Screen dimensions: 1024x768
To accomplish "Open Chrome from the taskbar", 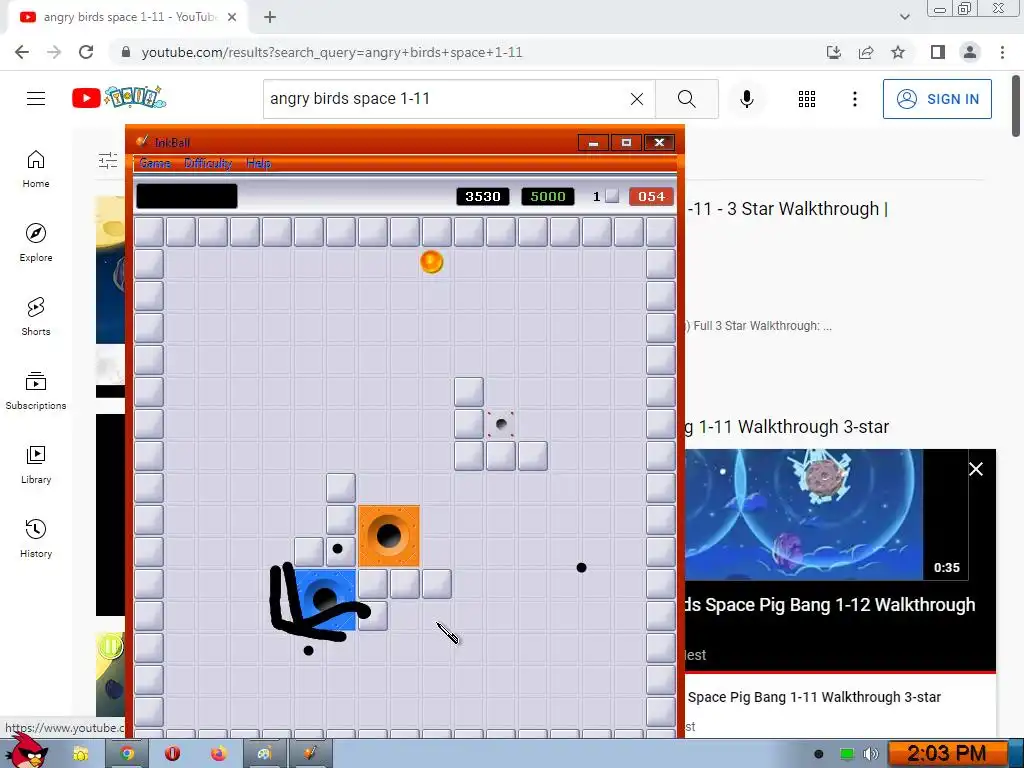I will click(x=127, y=754).
